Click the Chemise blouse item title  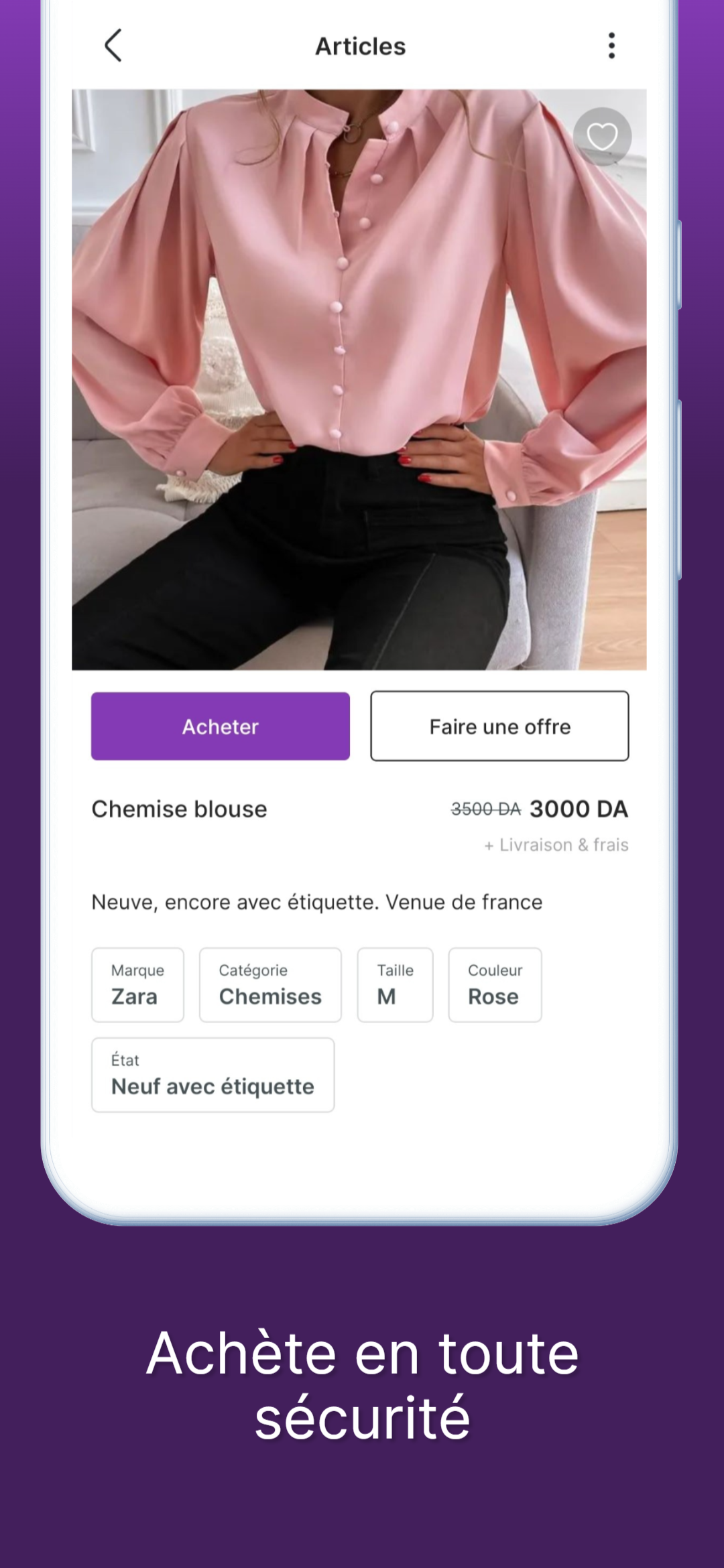(180, 809)
